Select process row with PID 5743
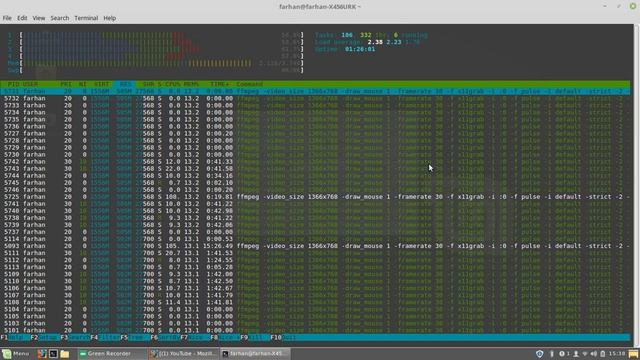The width and height of the screenshot is (640, 360). pos(315,169)
